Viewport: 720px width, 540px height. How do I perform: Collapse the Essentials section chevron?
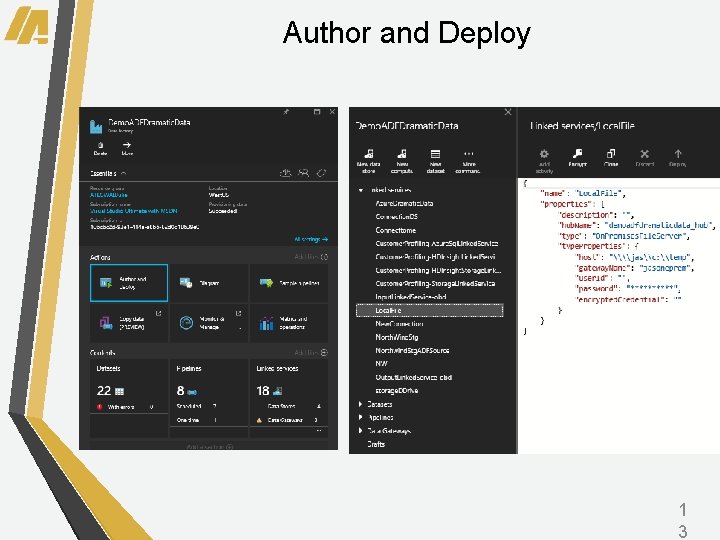124,174
